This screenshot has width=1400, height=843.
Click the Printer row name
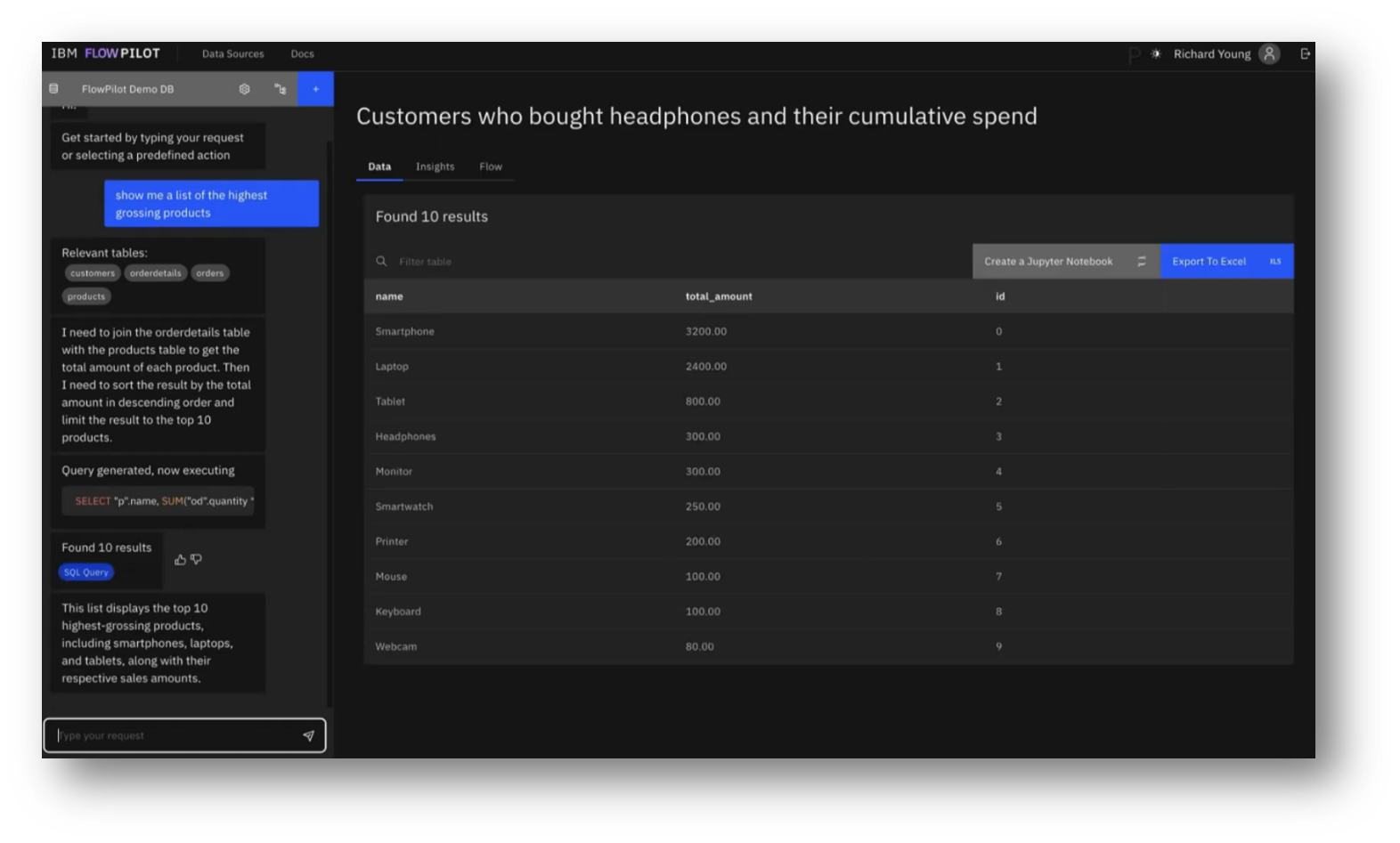click(x=392, y=541)
